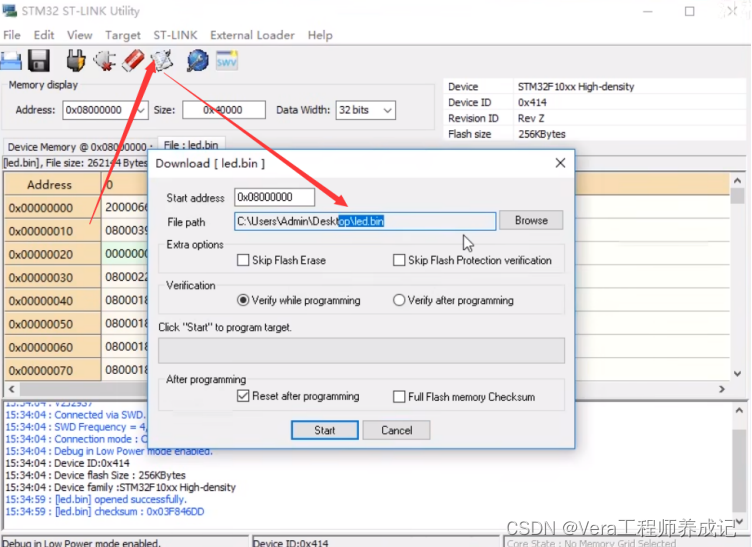Click log line 'Device flash Size : 256KBytes'
The image size is (752, 547).
pos(95,475)
